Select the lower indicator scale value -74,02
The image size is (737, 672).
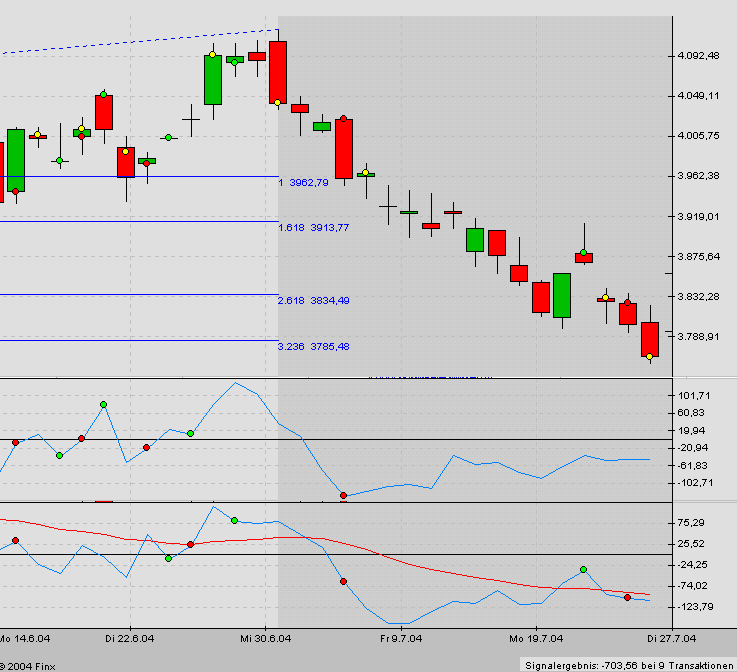(x=693, y=586)
